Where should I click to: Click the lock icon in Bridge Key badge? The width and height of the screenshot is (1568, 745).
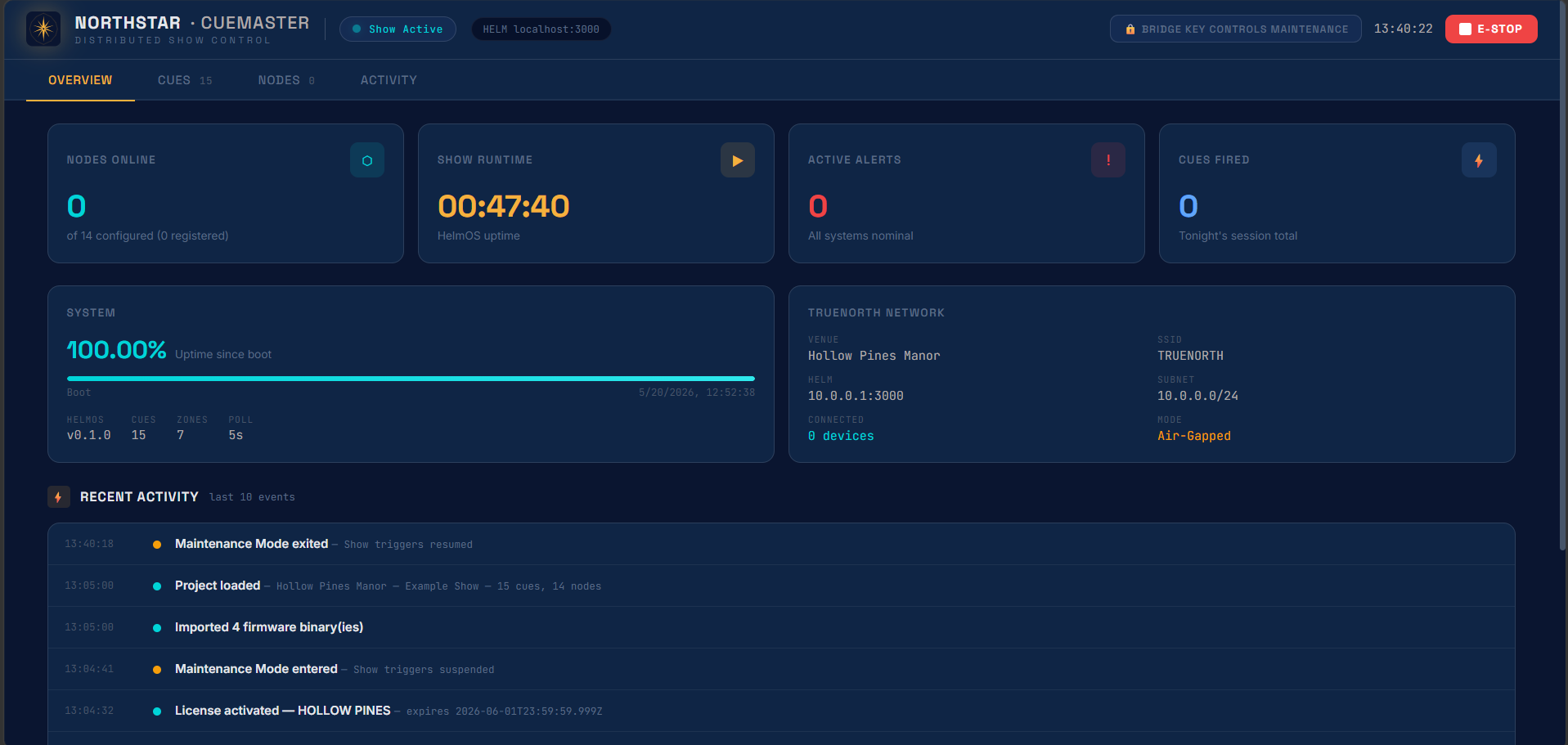[1130, 29]
